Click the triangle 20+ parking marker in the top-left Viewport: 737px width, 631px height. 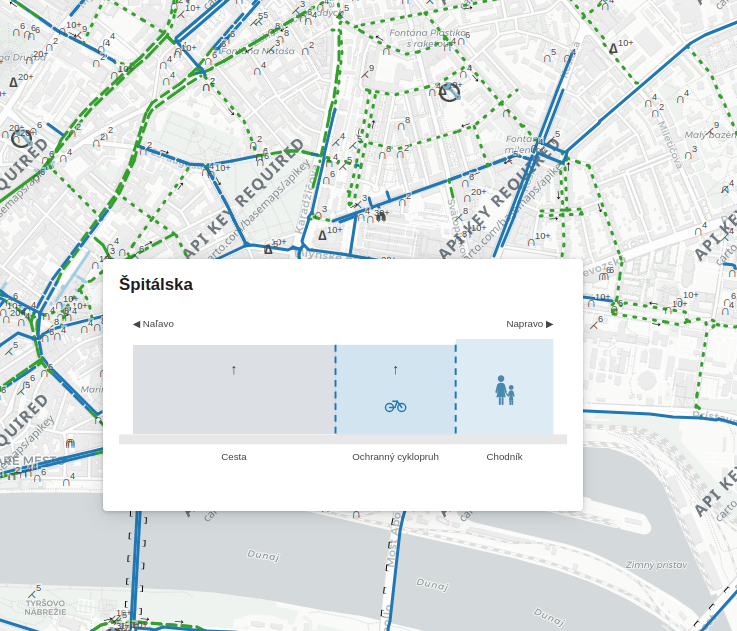13,82
